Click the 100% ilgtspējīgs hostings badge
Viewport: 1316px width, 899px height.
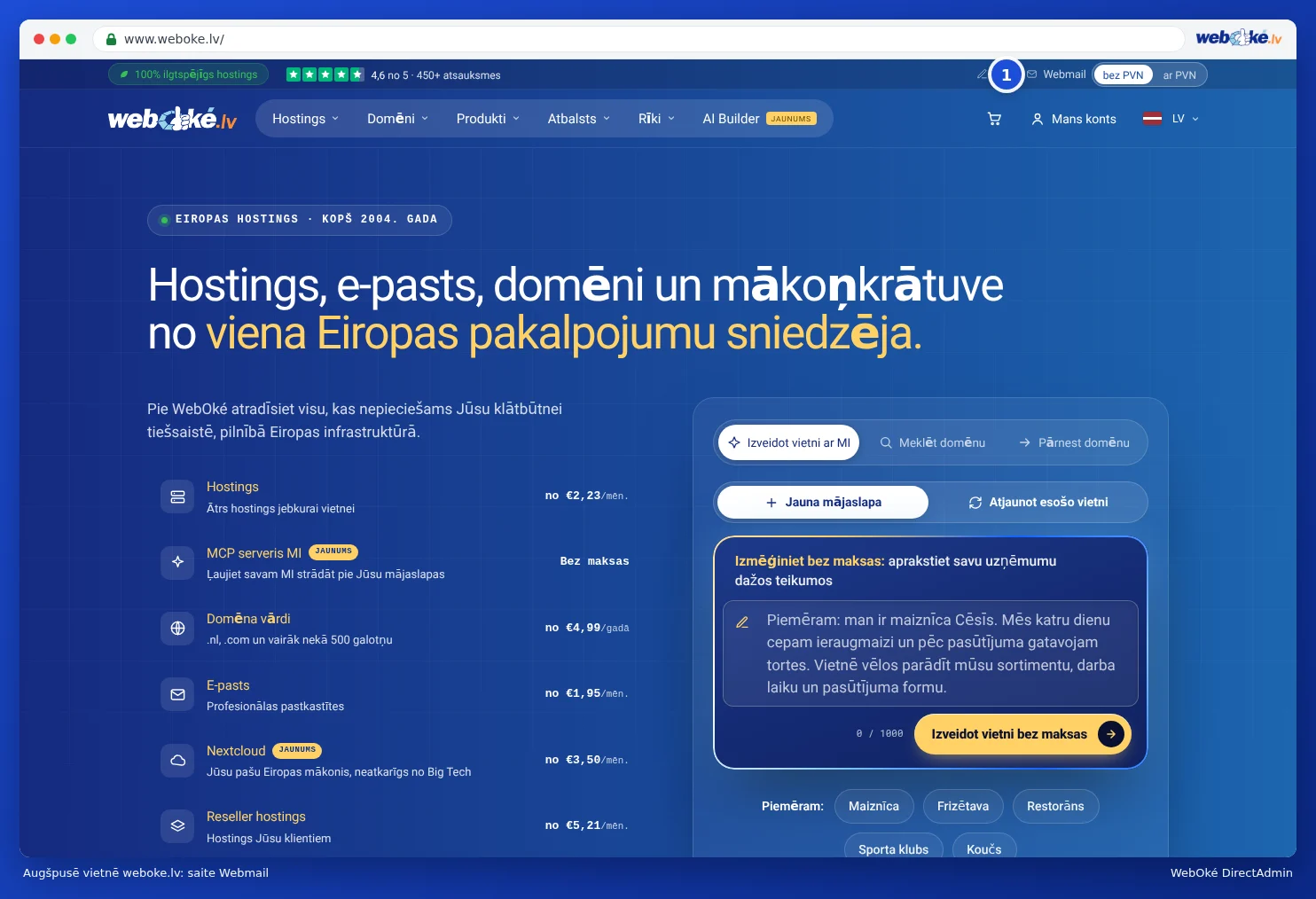(x=188, y=74)
